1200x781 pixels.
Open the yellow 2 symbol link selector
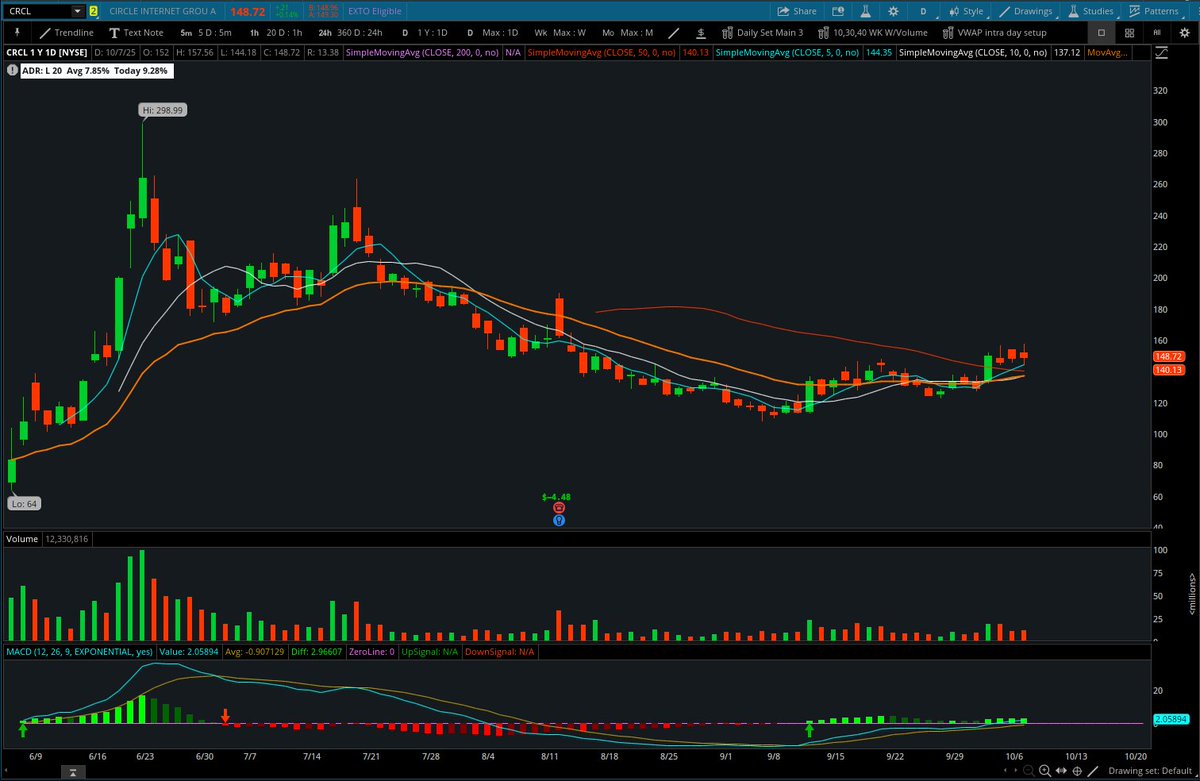(x=93, y=11)
